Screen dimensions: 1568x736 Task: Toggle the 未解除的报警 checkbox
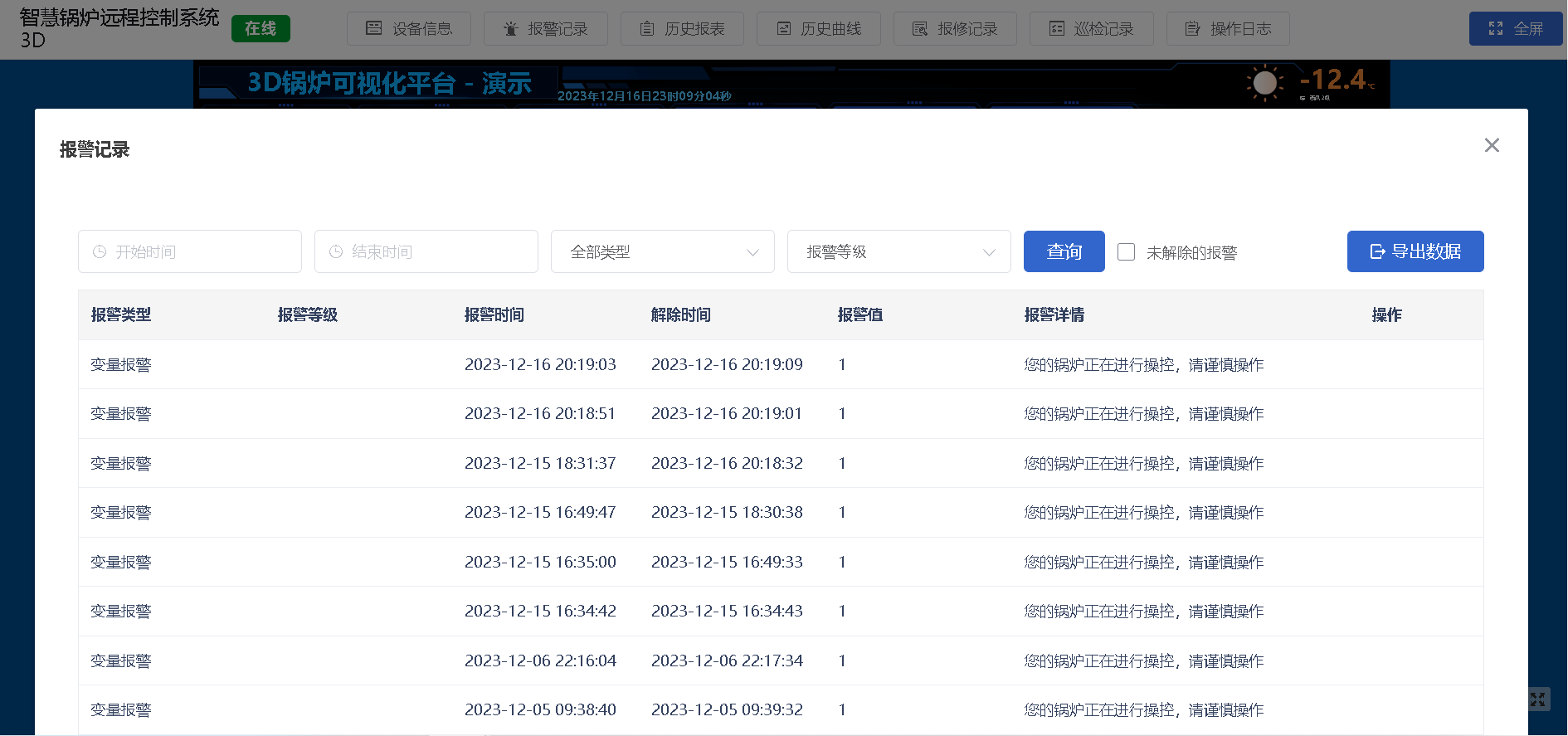[x=1126, y=251]
